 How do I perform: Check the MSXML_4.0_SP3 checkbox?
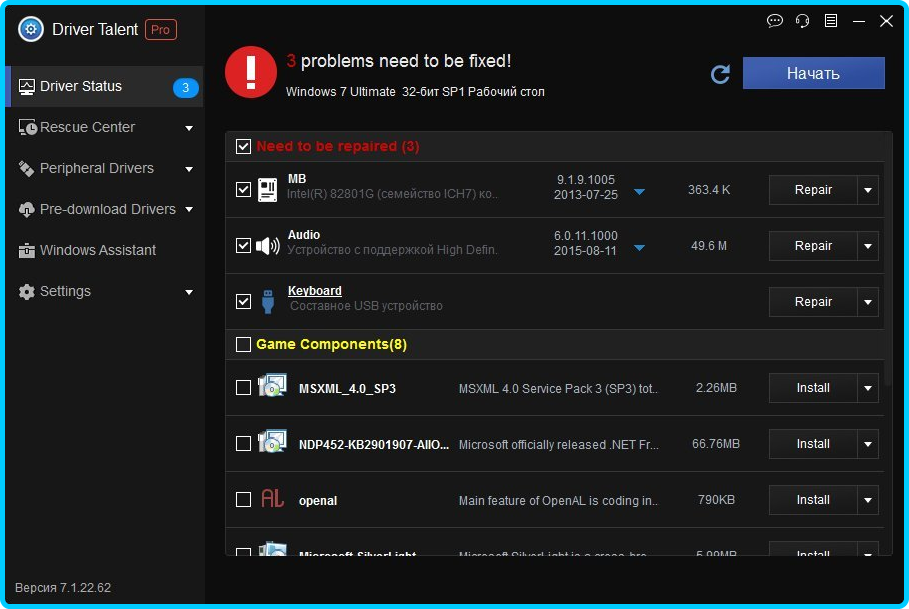tap(243, 388)
